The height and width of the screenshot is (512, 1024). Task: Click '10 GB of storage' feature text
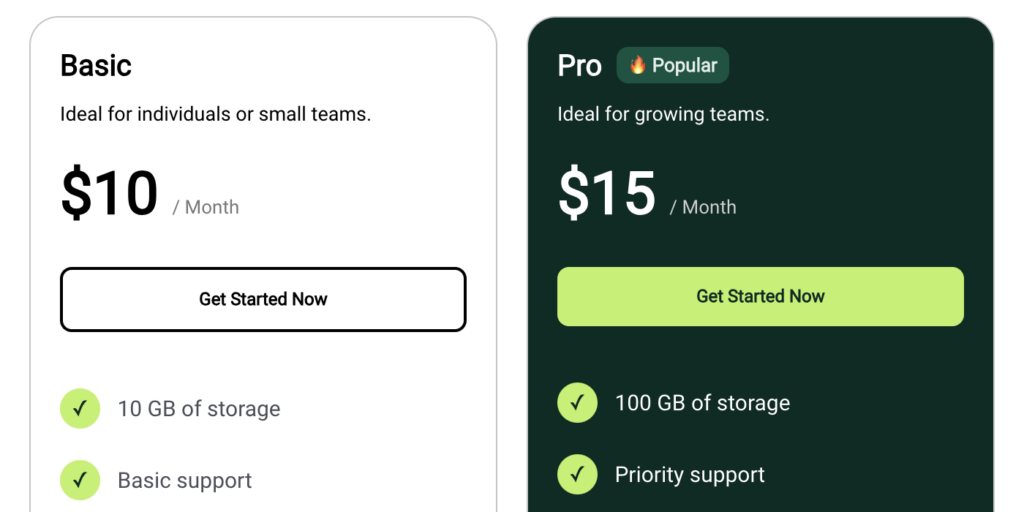(199, 408)
